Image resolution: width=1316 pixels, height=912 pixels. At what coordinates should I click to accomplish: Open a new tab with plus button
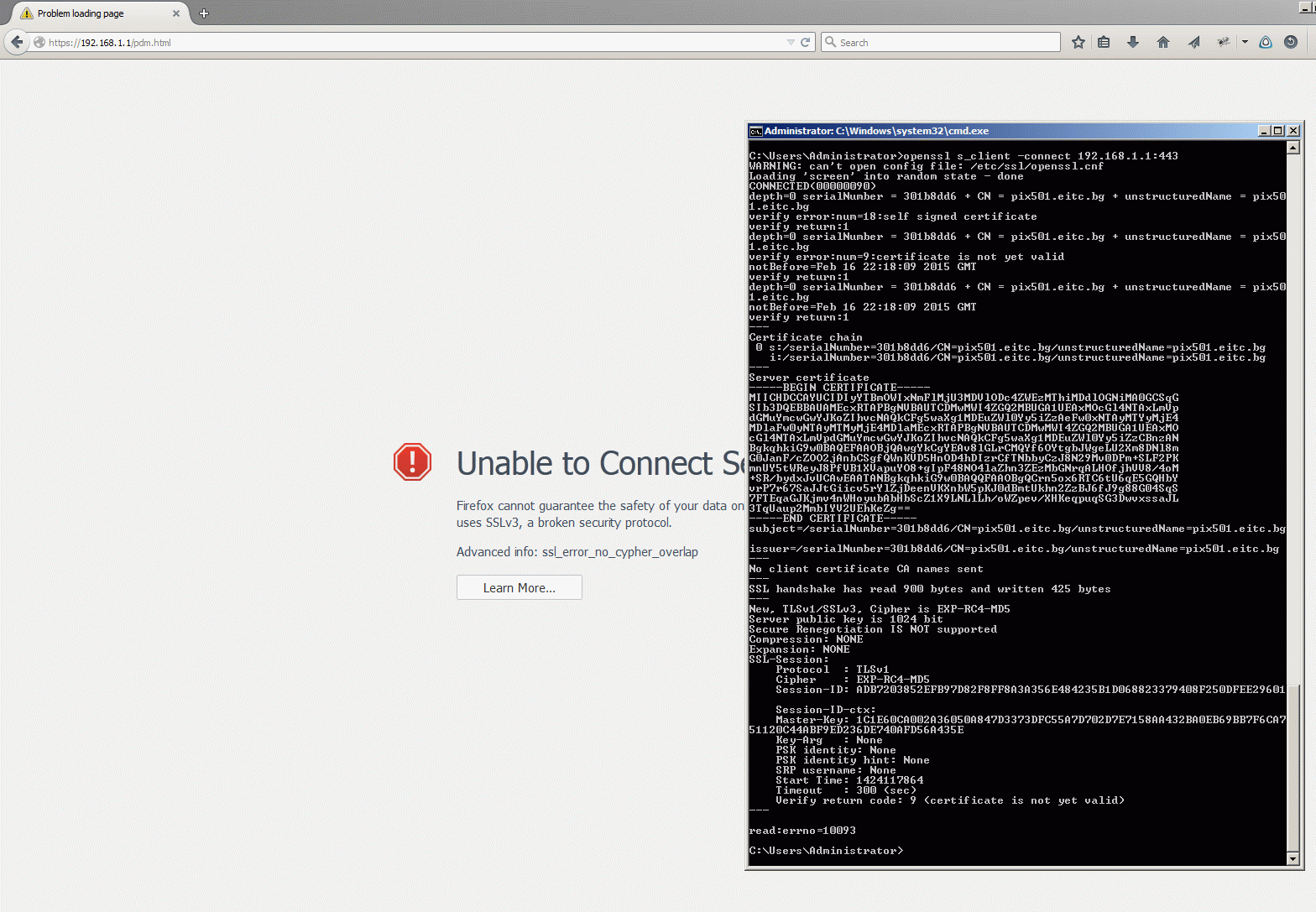(x=203, y=13)
